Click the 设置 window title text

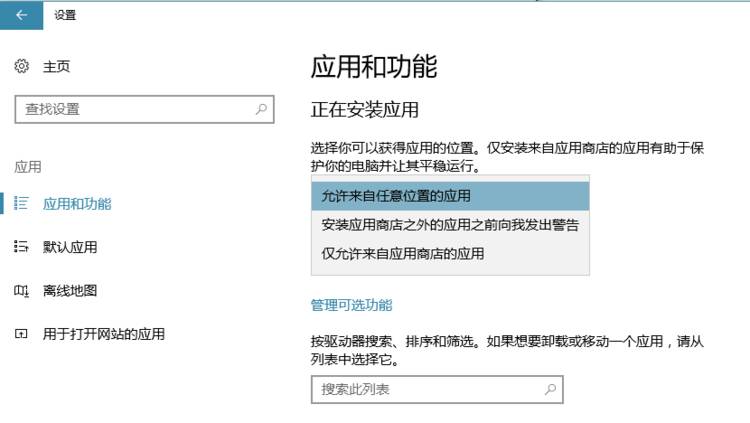65,15
